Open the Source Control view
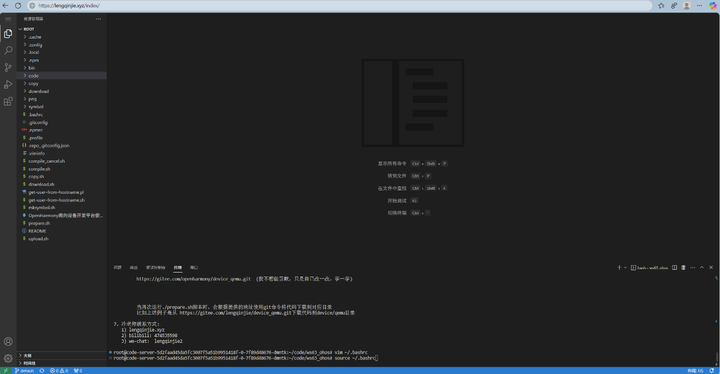The width and height of the screenshot is (720, 374). [x=8, y=68]
